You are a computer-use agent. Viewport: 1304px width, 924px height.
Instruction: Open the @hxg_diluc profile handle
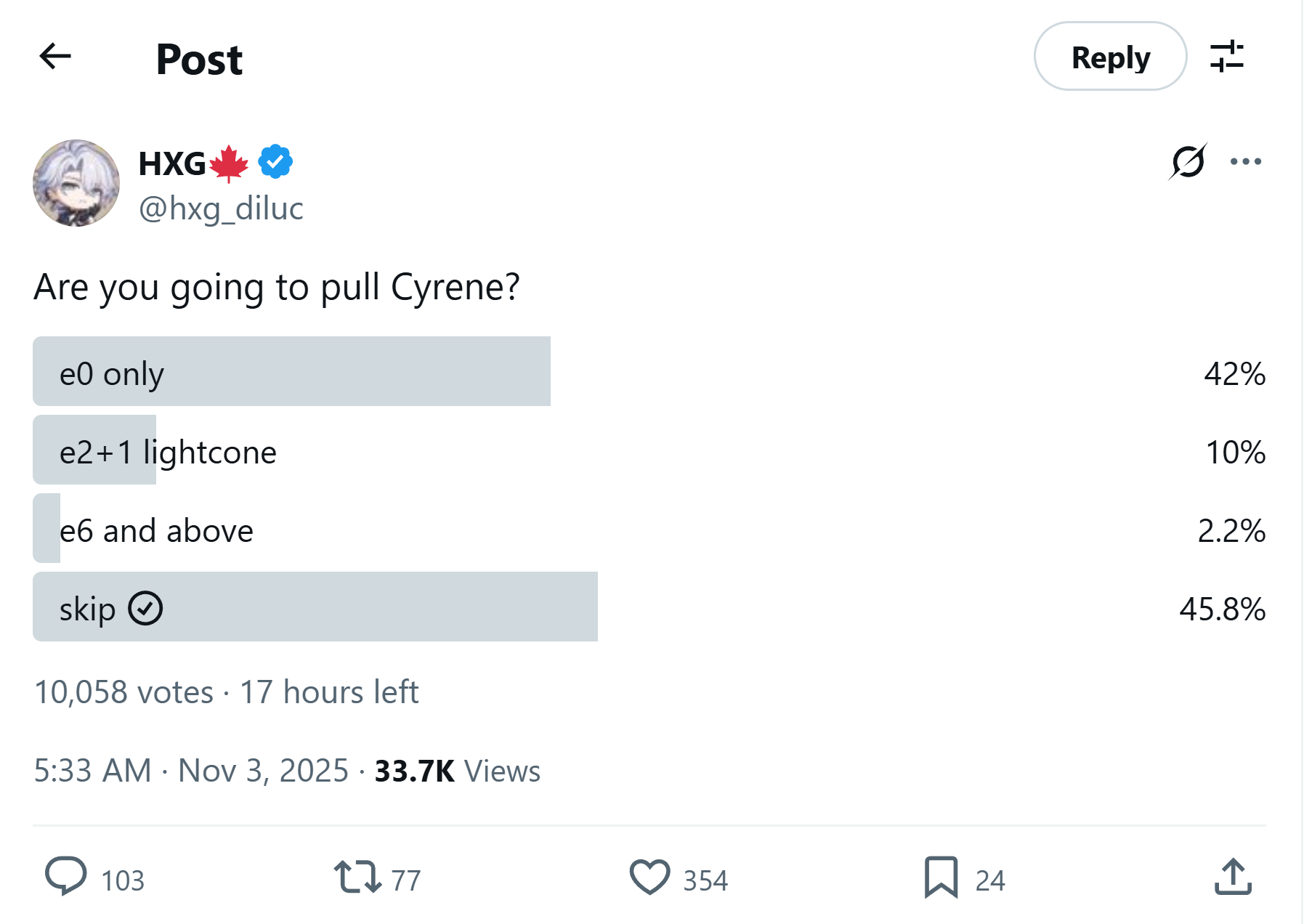tap(221, 208)
